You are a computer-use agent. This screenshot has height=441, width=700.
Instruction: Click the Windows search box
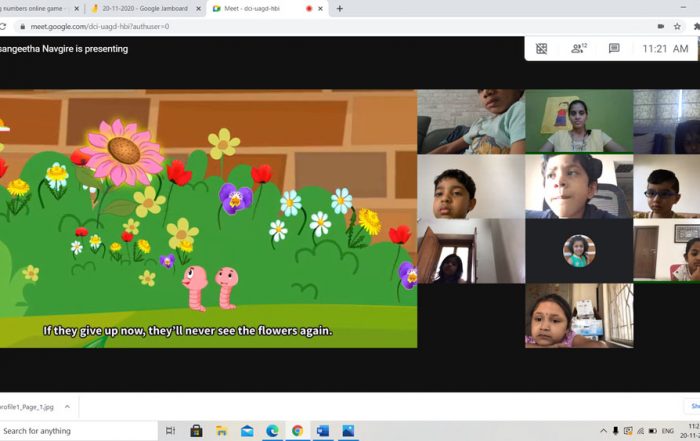[78, 431]
